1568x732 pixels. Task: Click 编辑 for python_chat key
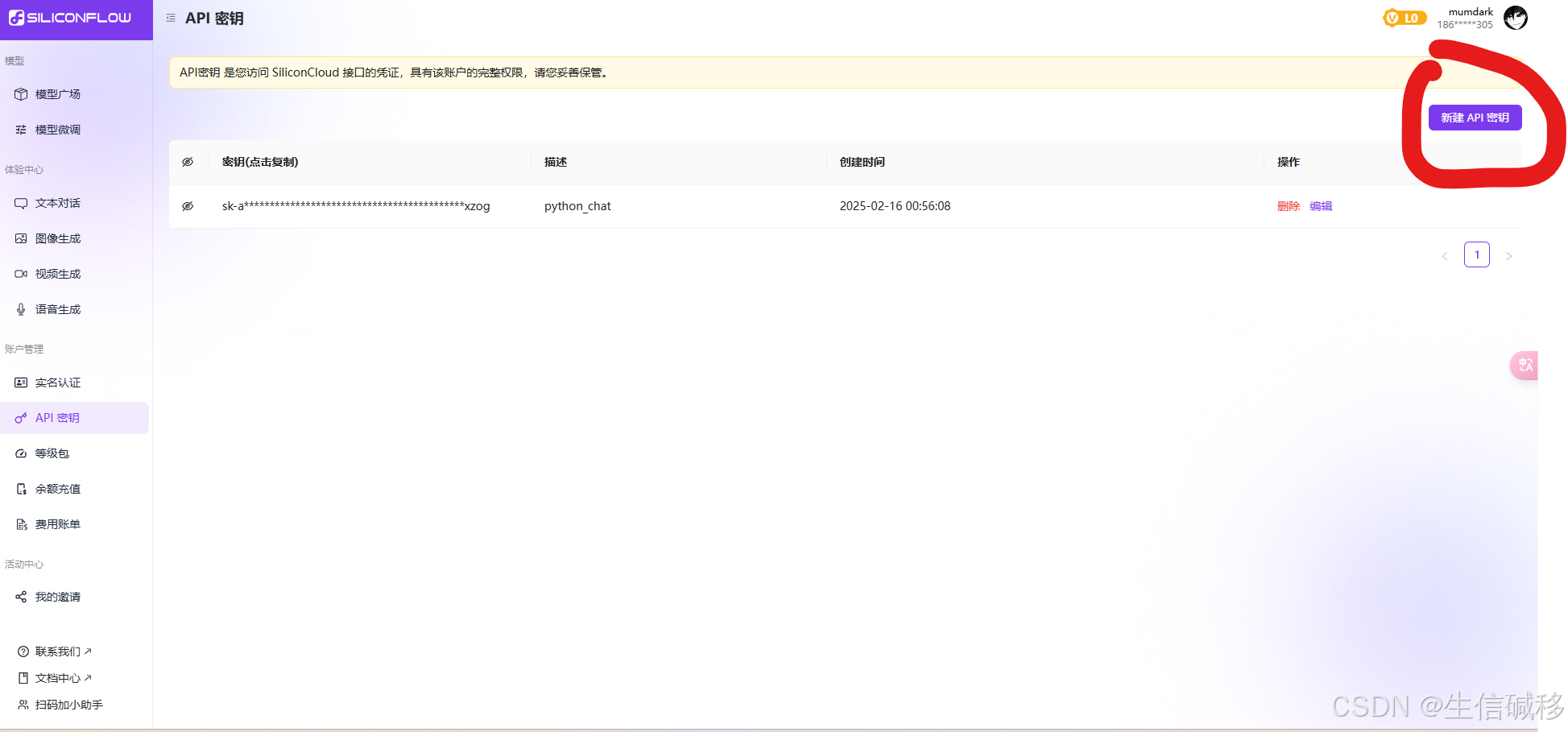[1321, 206]
